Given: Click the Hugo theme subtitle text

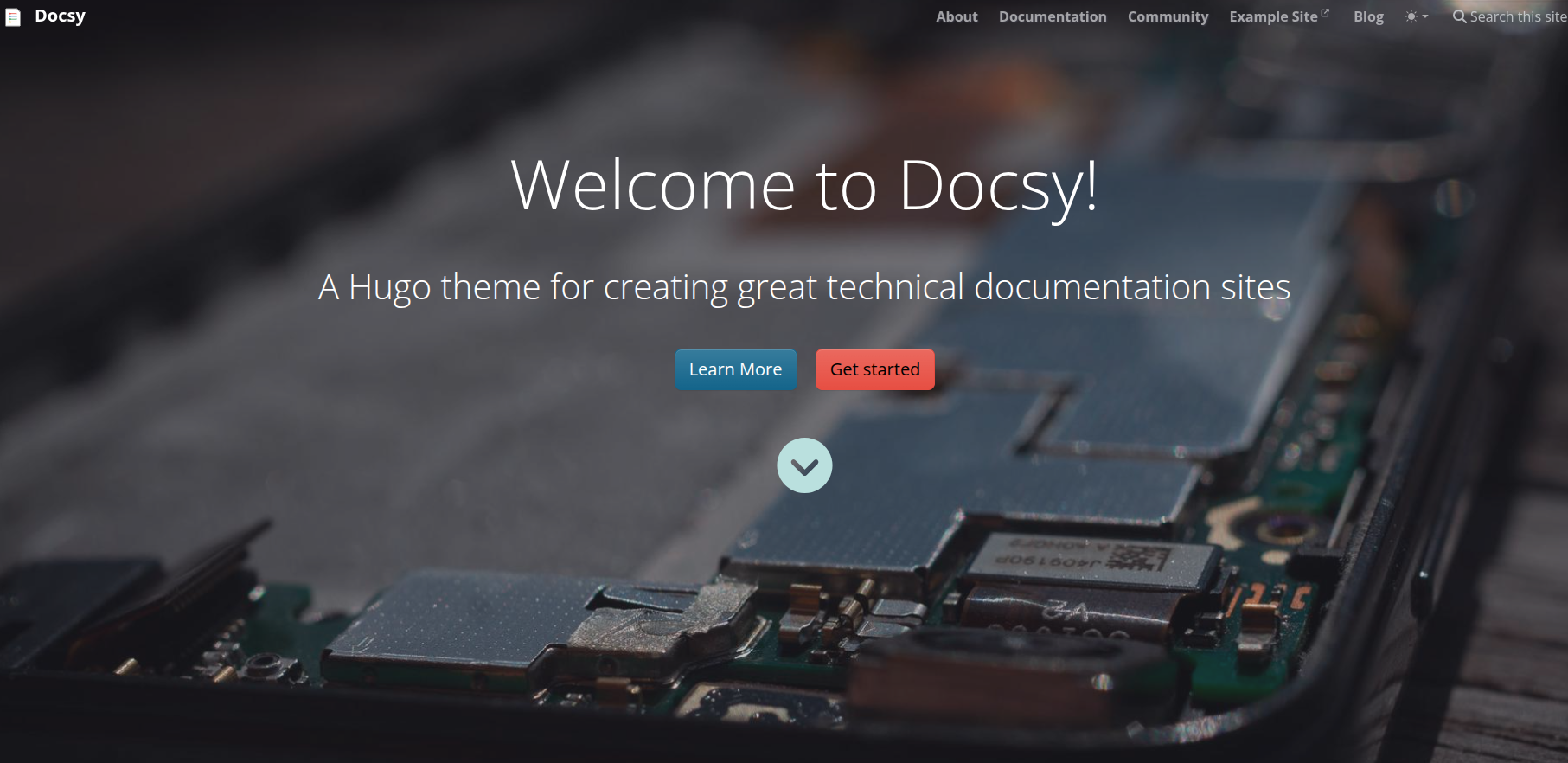Looking at the screenshot, I should pos(804,287).
